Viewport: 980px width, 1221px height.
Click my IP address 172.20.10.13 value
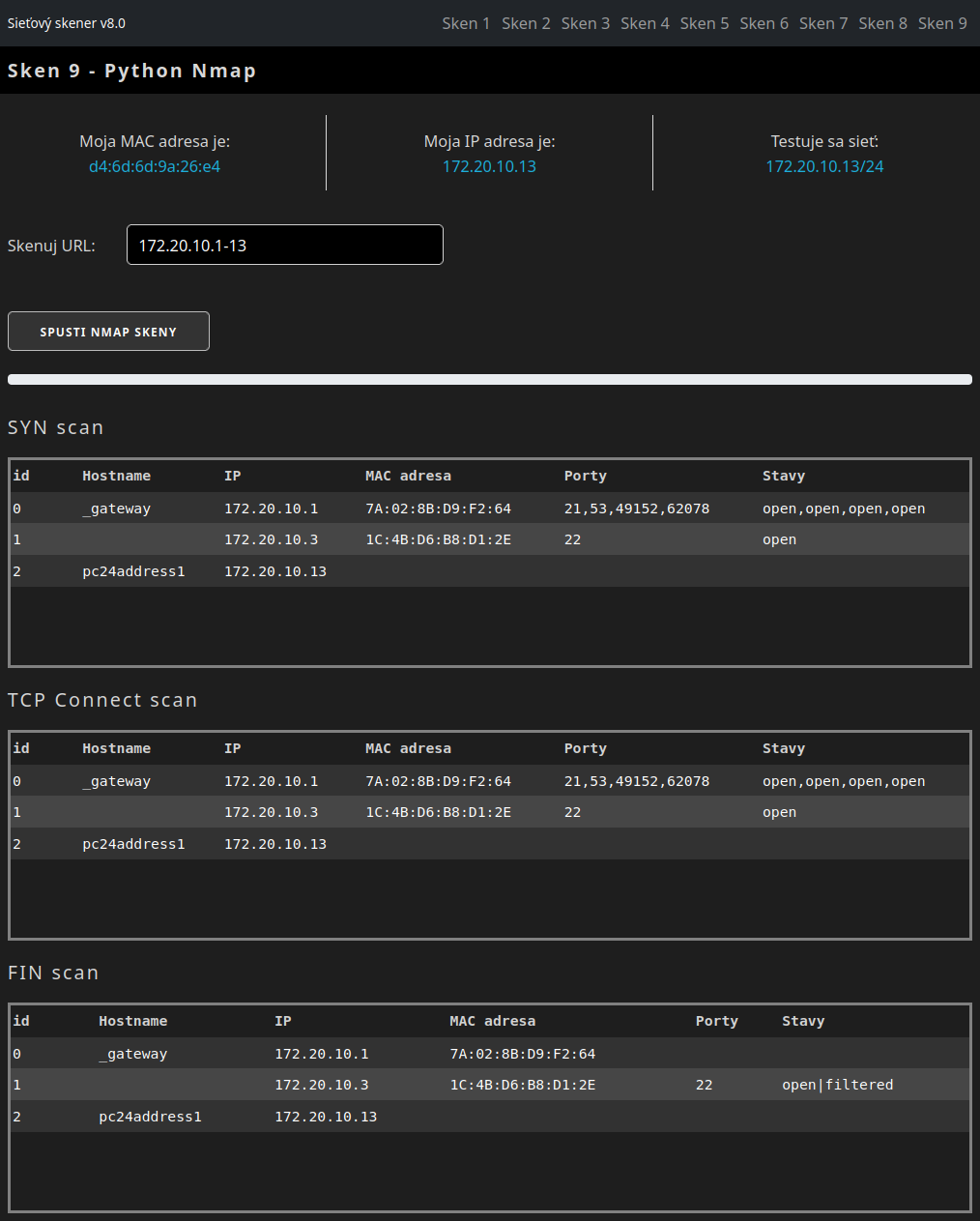point(489,166)
